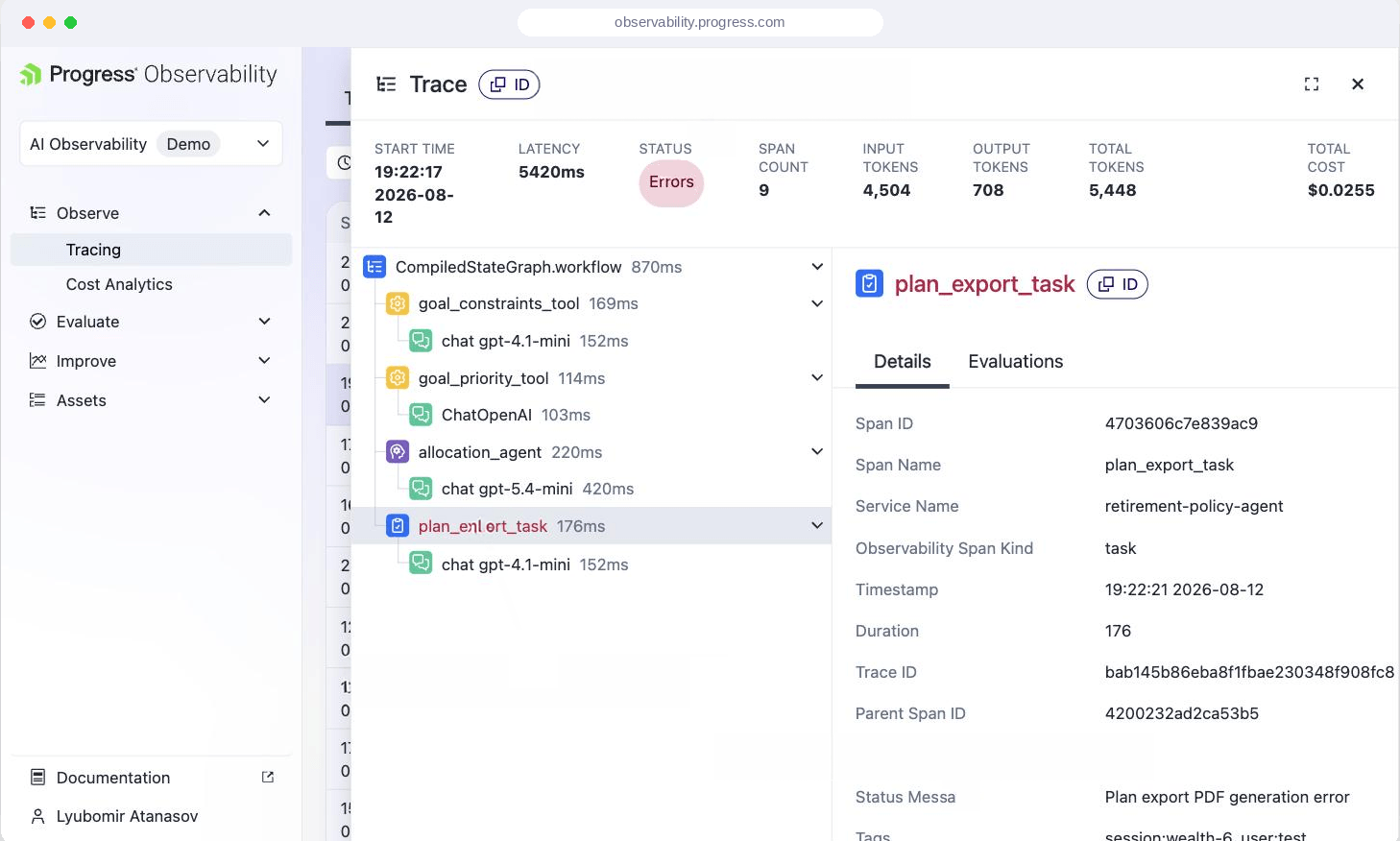Select the chat gpt-4.1-mini 152ms span under goal_constraints_tool
This screenshot has width=1400, height=841.
[x=535, y=341]
